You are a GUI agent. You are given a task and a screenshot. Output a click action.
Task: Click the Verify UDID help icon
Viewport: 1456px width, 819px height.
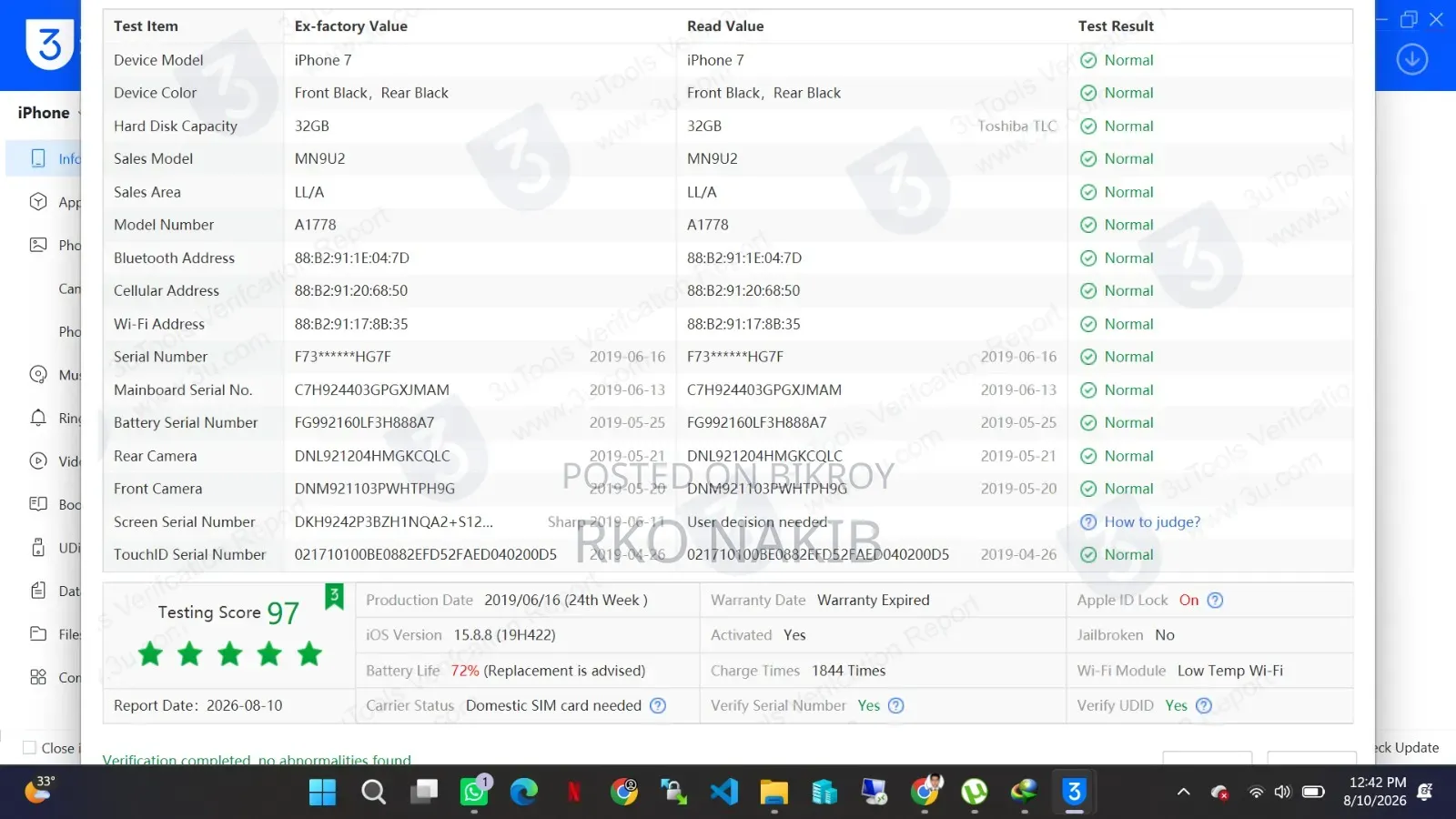(x=1204, y=705)
